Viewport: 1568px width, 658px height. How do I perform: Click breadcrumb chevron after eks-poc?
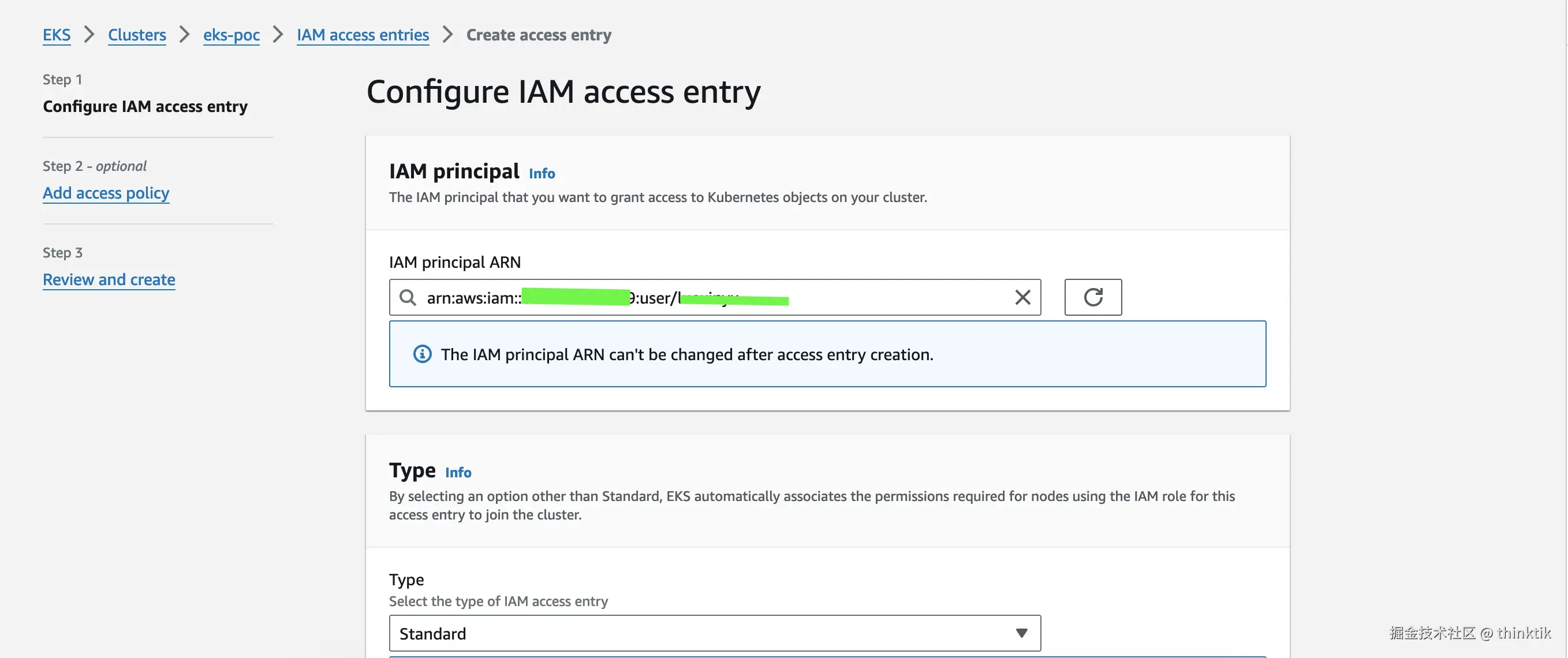coord(278,35)
